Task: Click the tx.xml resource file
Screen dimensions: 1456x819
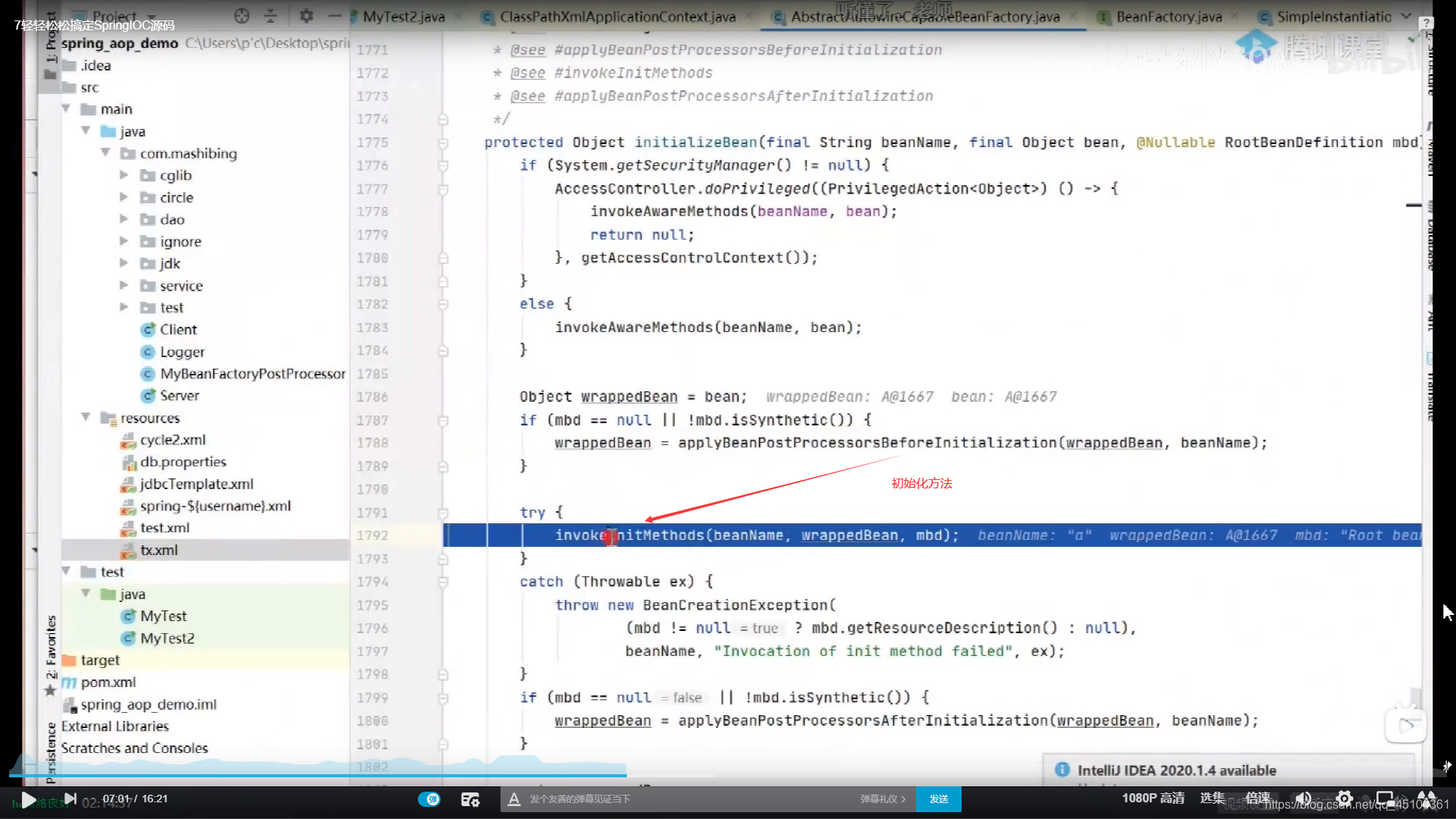Action: tap(159, 549)
